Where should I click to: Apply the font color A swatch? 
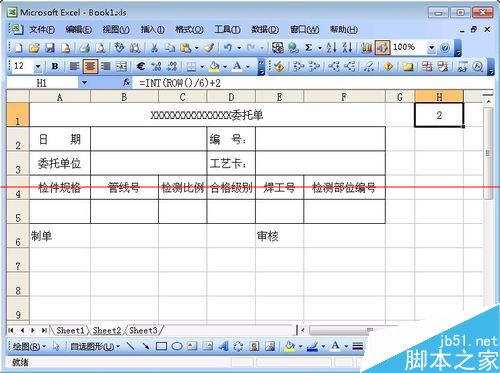coord(237,66)
